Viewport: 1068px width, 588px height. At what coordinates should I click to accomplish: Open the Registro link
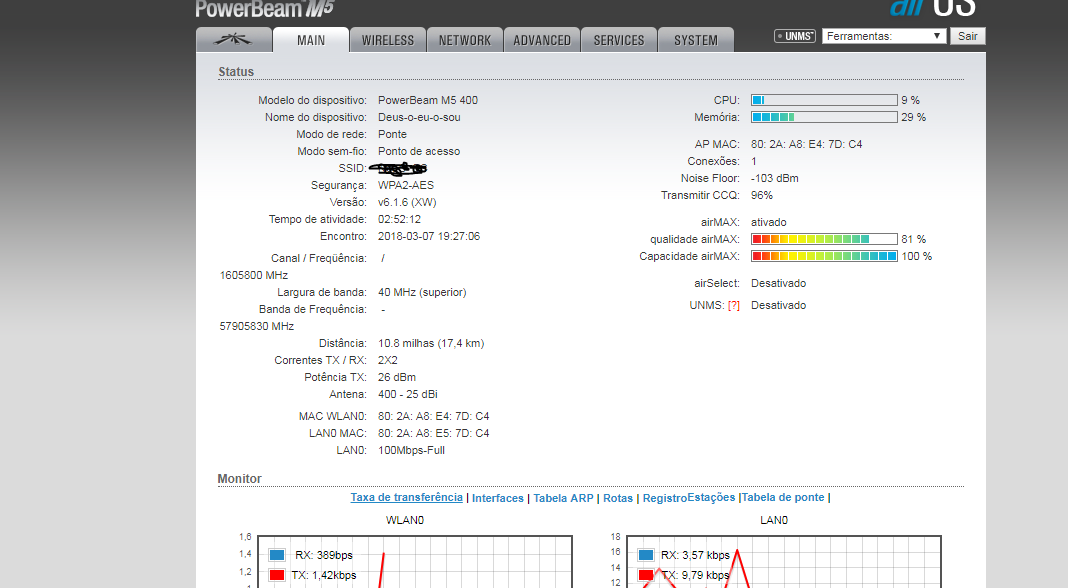pos(665,498)
